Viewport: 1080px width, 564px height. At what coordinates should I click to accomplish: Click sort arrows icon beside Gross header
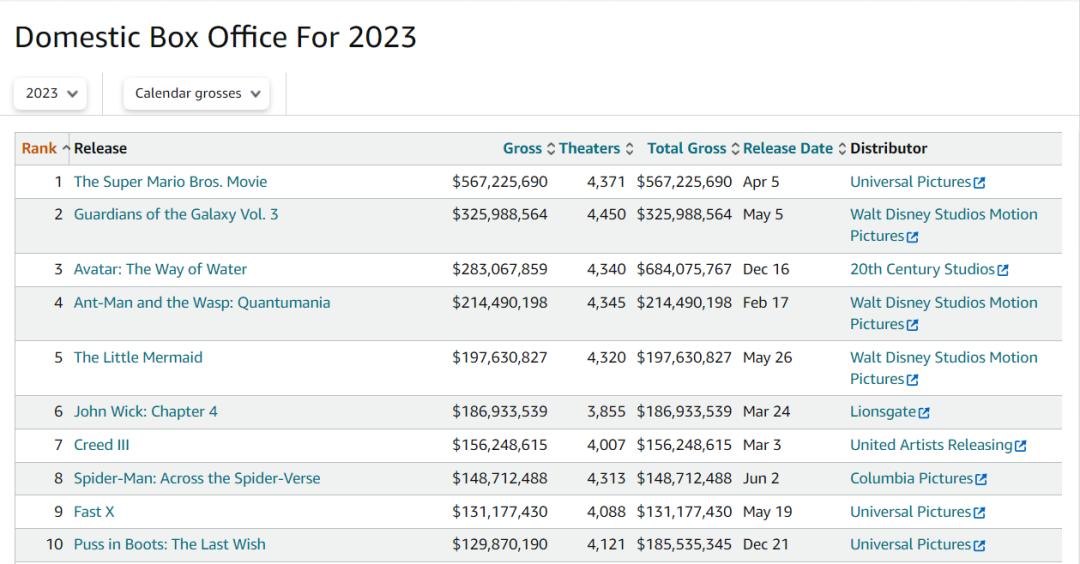pos(550,149)
